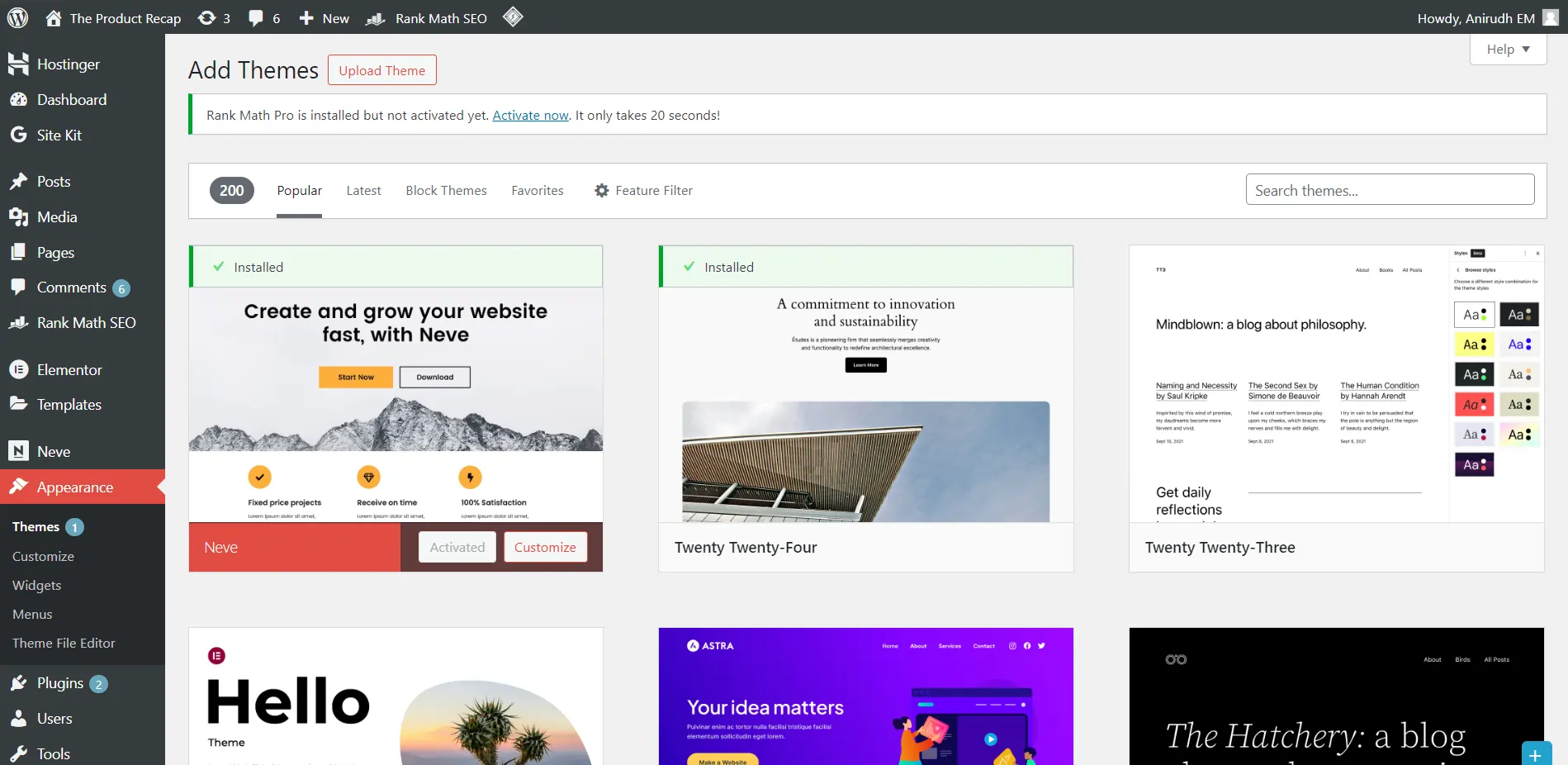This screenshot has width=1568, height=765.
Task: Click the teal plus floating button
Action: coord(1535,753)
